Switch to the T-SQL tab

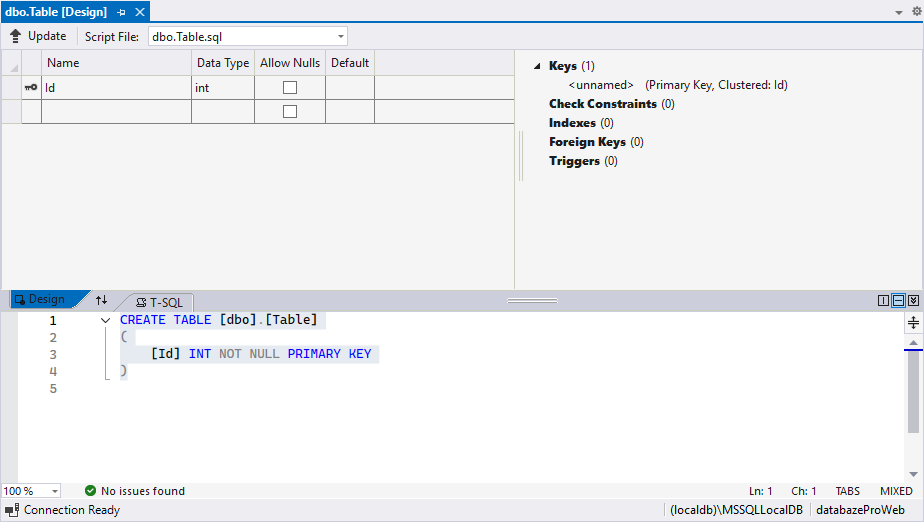(159, 302)
